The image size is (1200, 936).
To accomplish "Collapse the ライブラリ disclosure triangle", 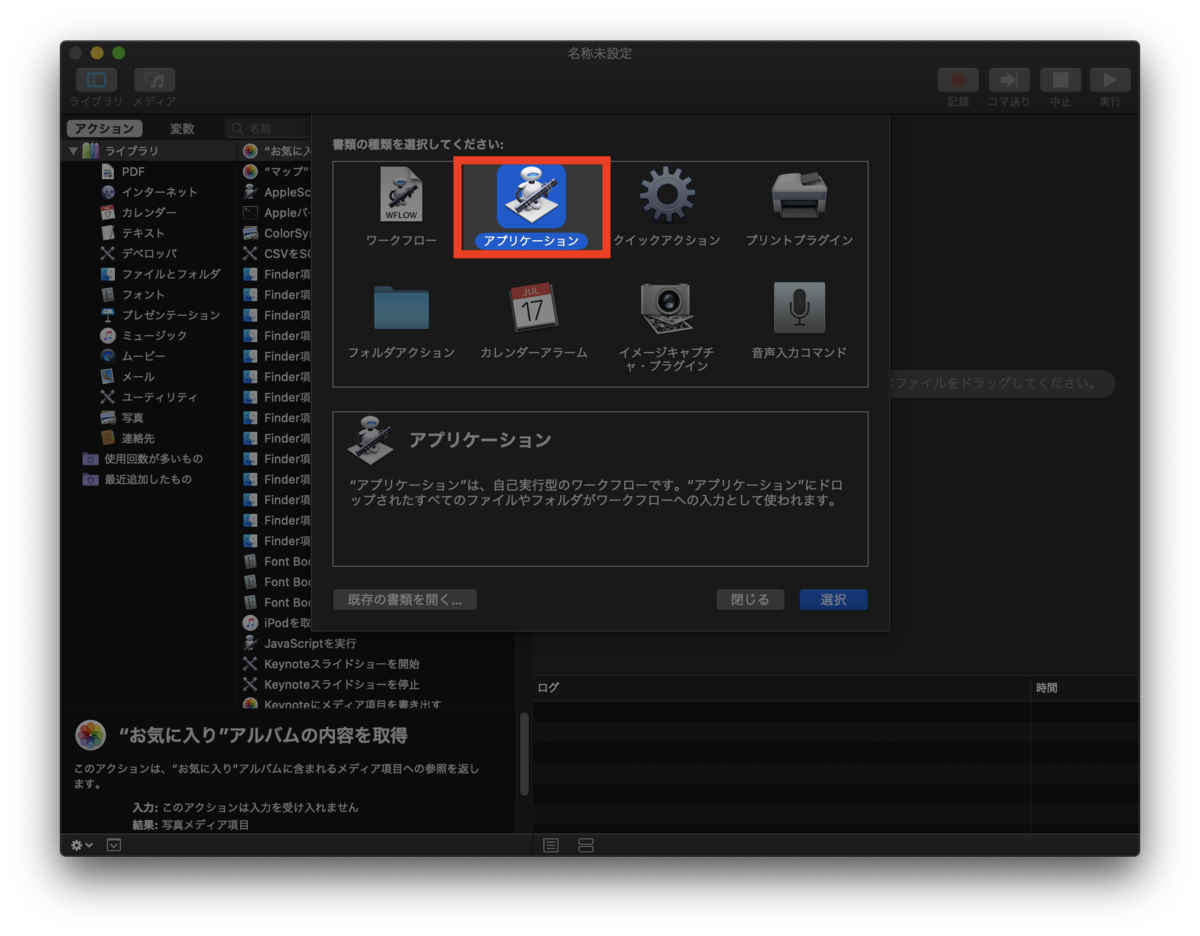I will [75, 149].
